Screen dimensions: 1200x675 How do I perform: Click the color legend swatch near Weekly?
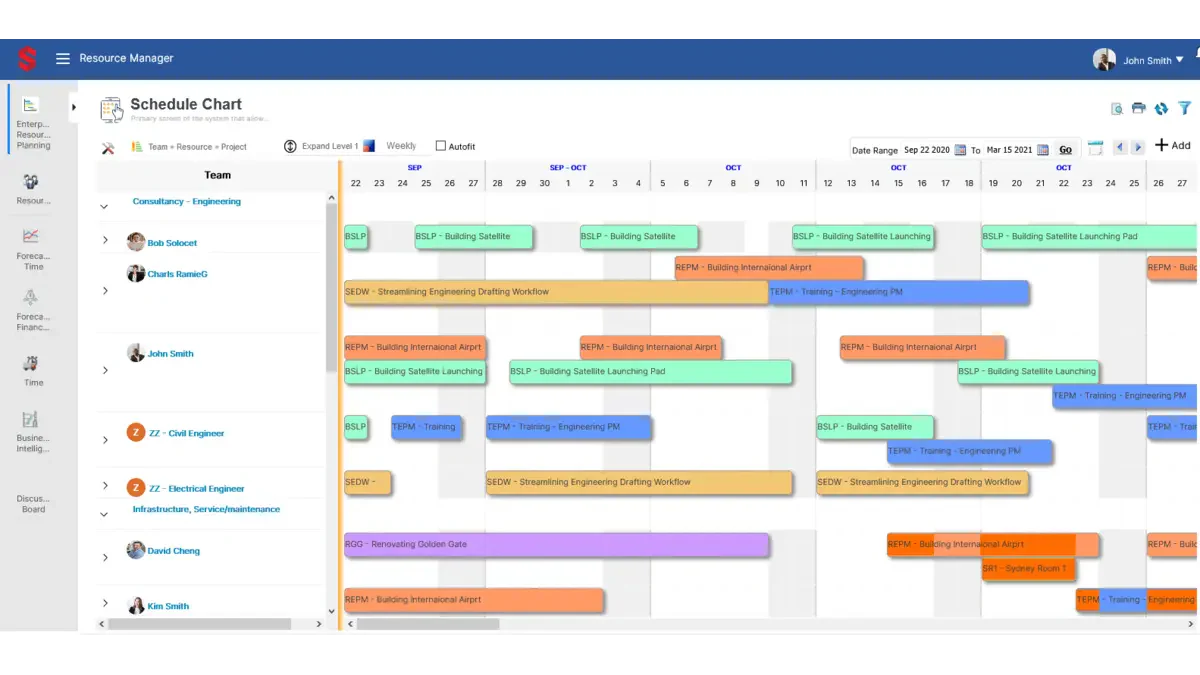(368, 146)
